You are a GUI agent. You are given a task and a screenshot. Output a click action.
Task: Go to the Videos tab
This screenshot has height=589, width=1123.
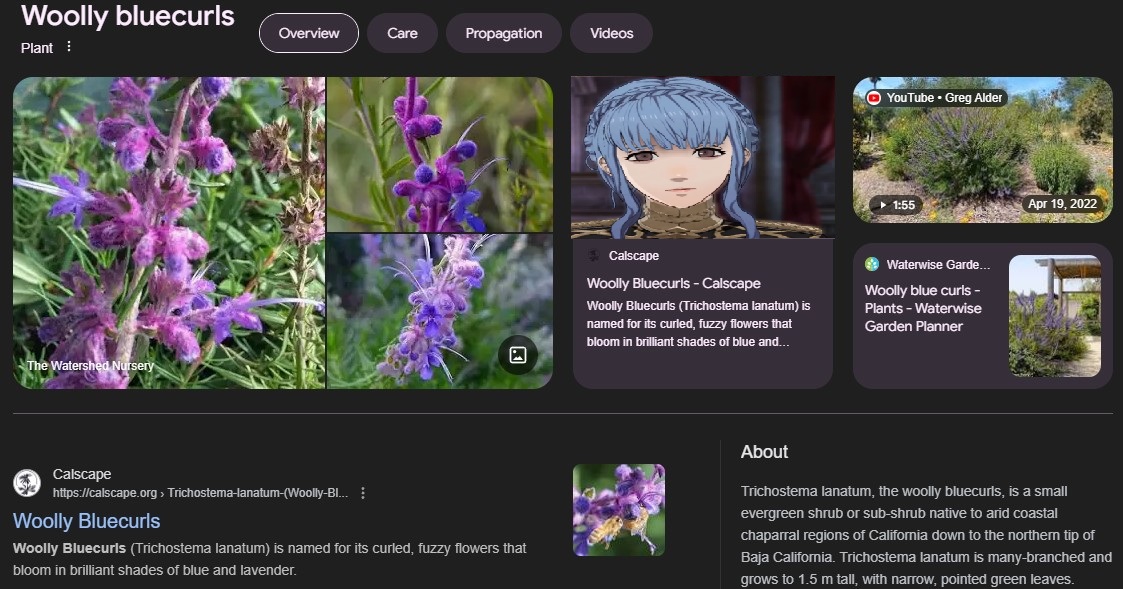pos(612,33)
